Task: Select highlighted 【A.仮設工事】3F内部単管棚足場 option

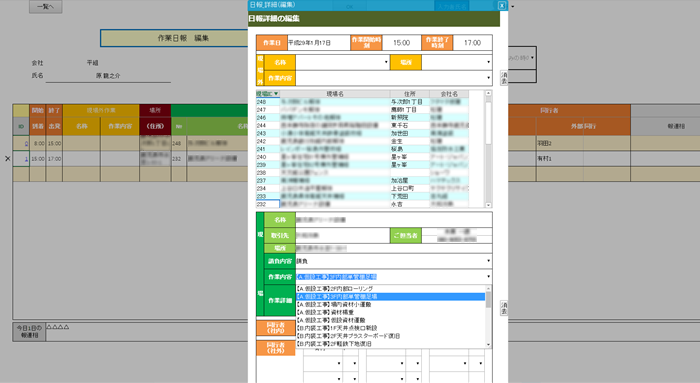Action: (x=391, y=296)
